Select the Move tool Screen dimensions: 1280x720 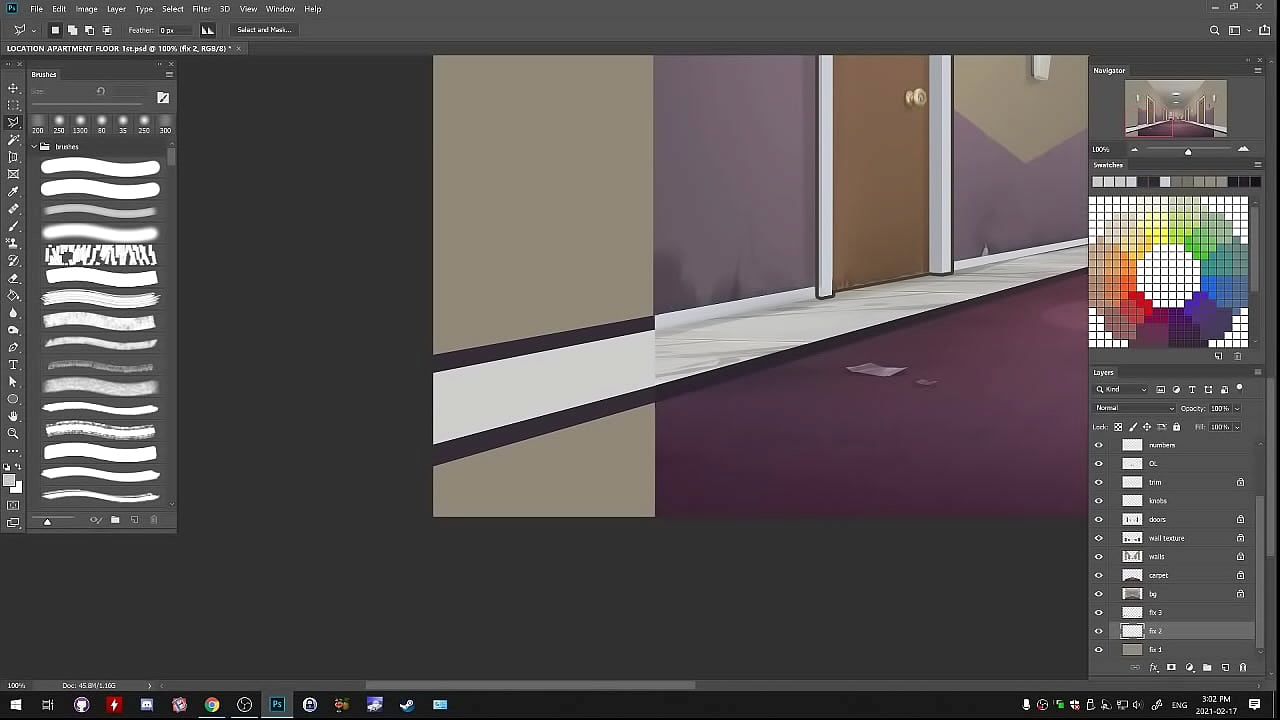pos(13,88)
